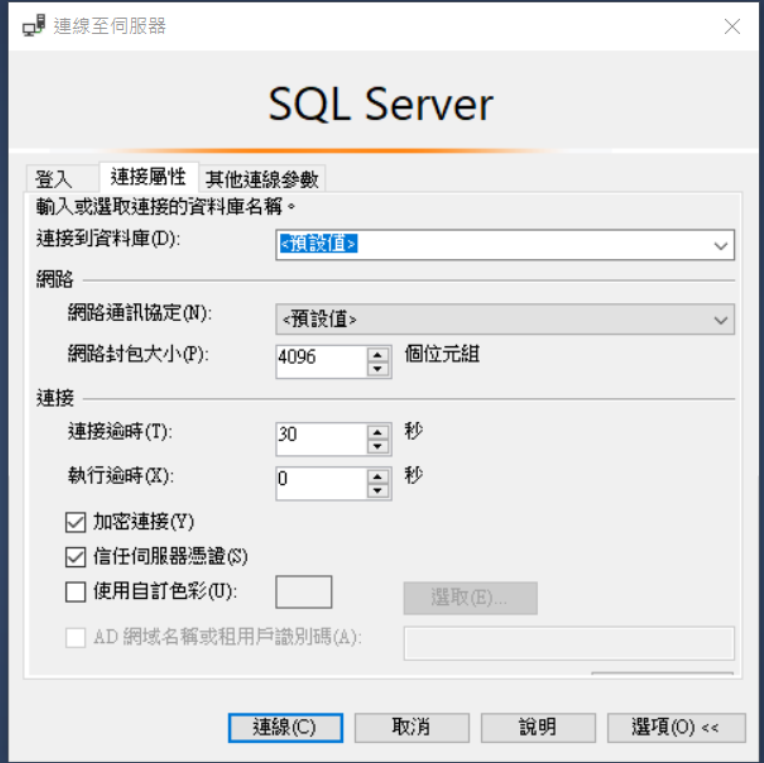Decrease 連接逾時 with down arrow
The width and height of the screenshot is (764, 763).
coord(378,446)
